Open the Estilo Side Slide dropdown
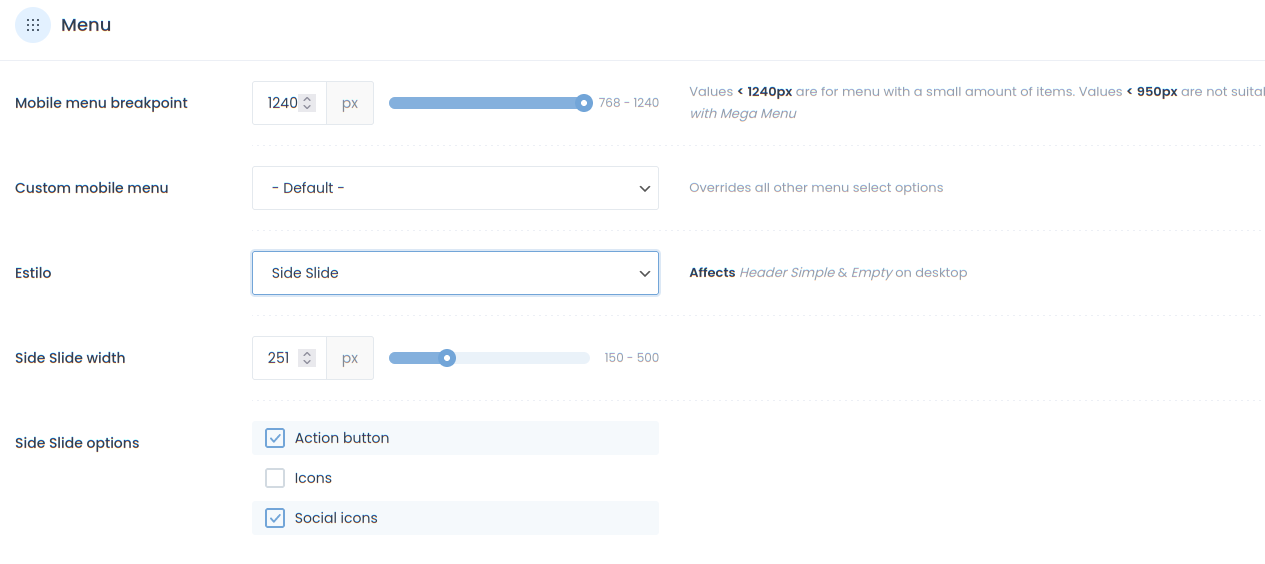1265x564 pixels. [x=455, y=273]
